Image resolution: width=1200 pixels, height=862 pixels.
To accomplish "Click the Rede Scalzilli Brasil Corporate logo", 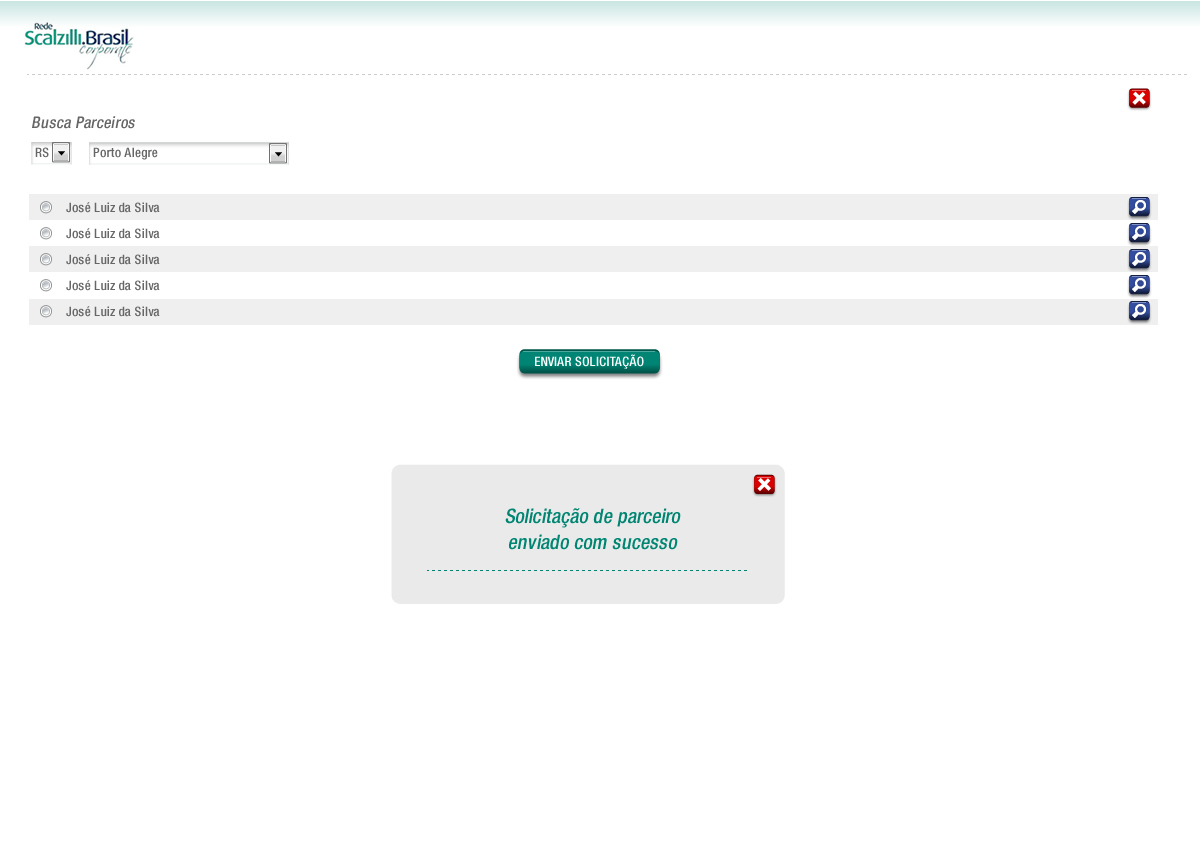I will 79,45.
